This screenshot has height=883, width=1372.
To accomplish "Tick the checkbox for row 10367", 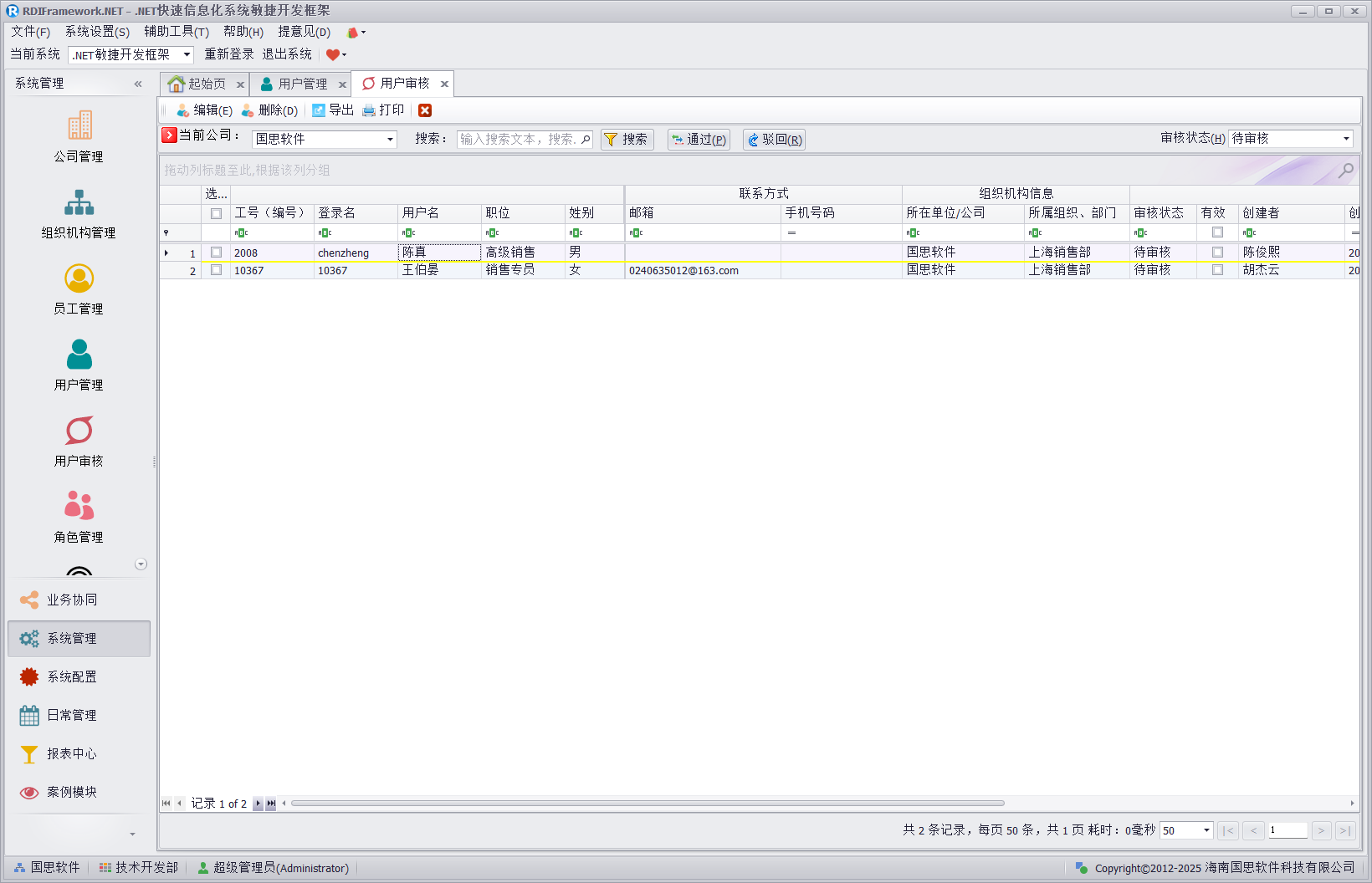I will click(216, 270).
